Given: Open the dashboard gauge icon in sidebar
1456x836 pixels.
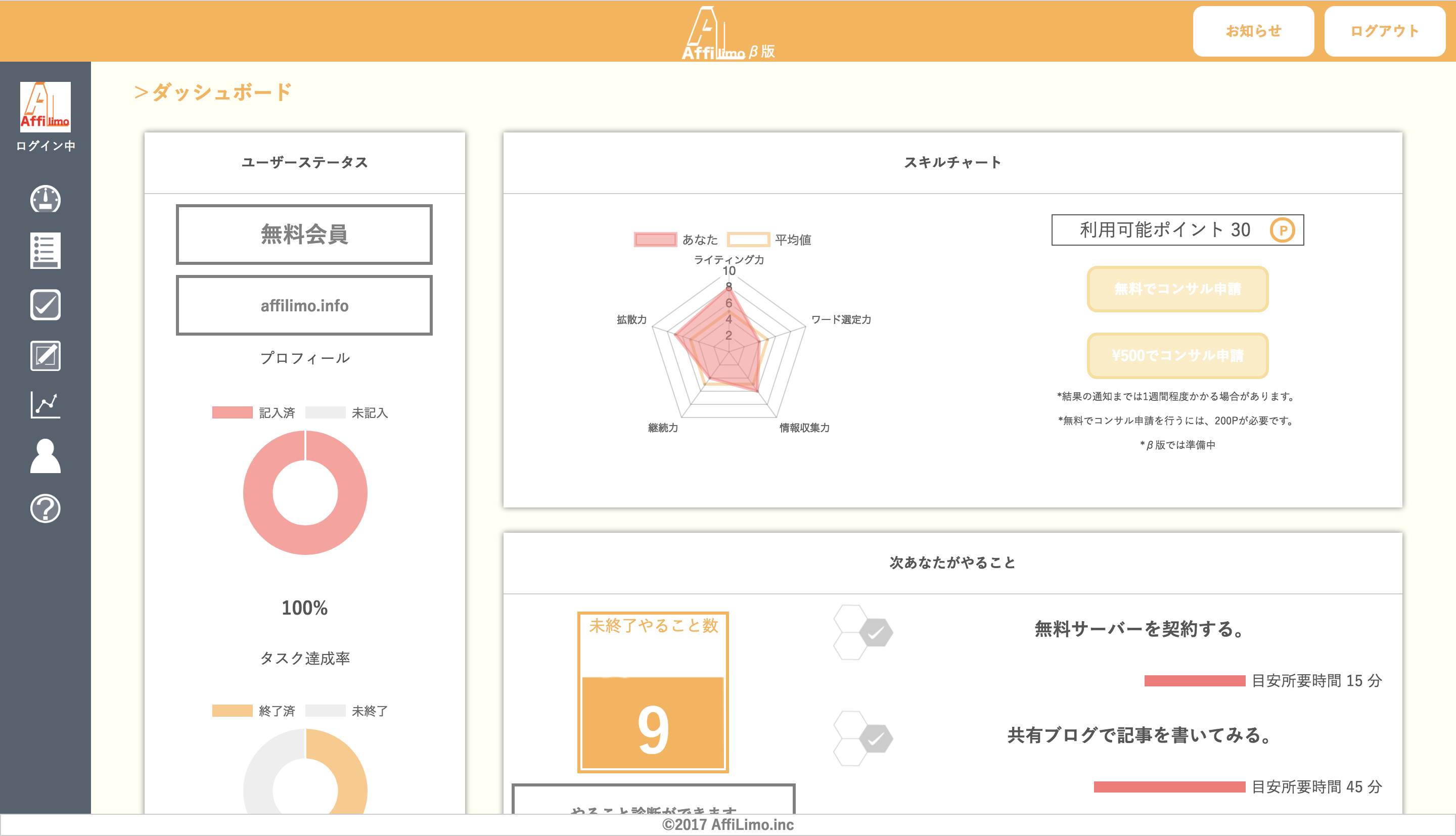Looking at the screenshot, I should pyautogui.click(x=45, y=199).
